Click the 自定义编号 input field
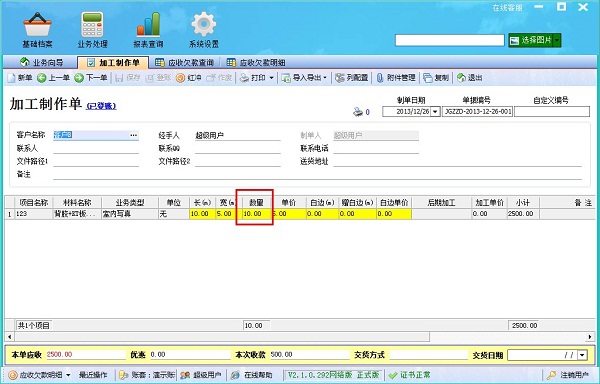The width and height of the screenshot is (600, 384). click(552, 112)
